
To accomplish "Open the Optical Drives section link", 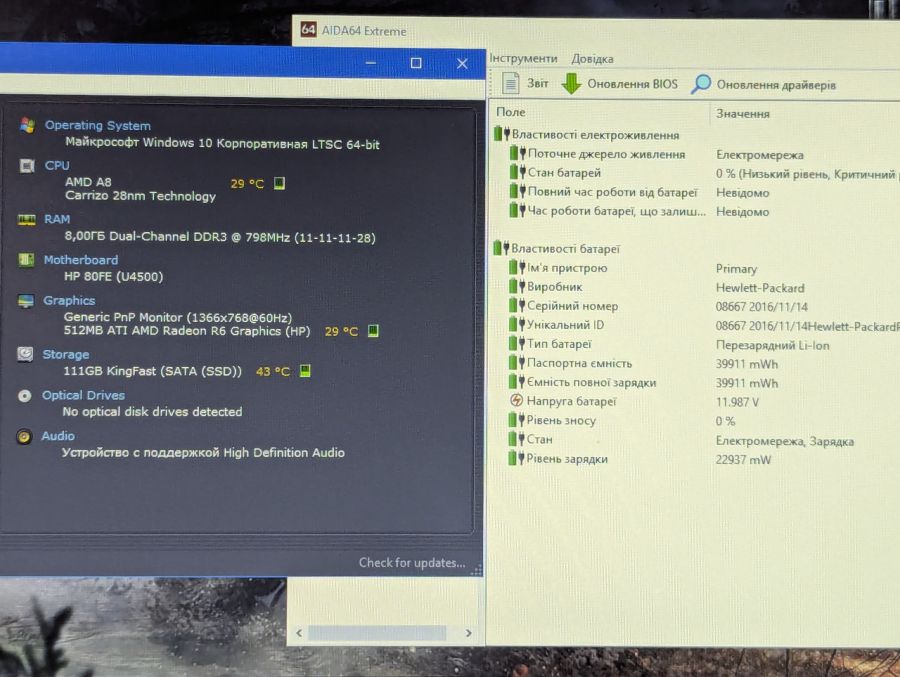I will click(x=83, y=395).
